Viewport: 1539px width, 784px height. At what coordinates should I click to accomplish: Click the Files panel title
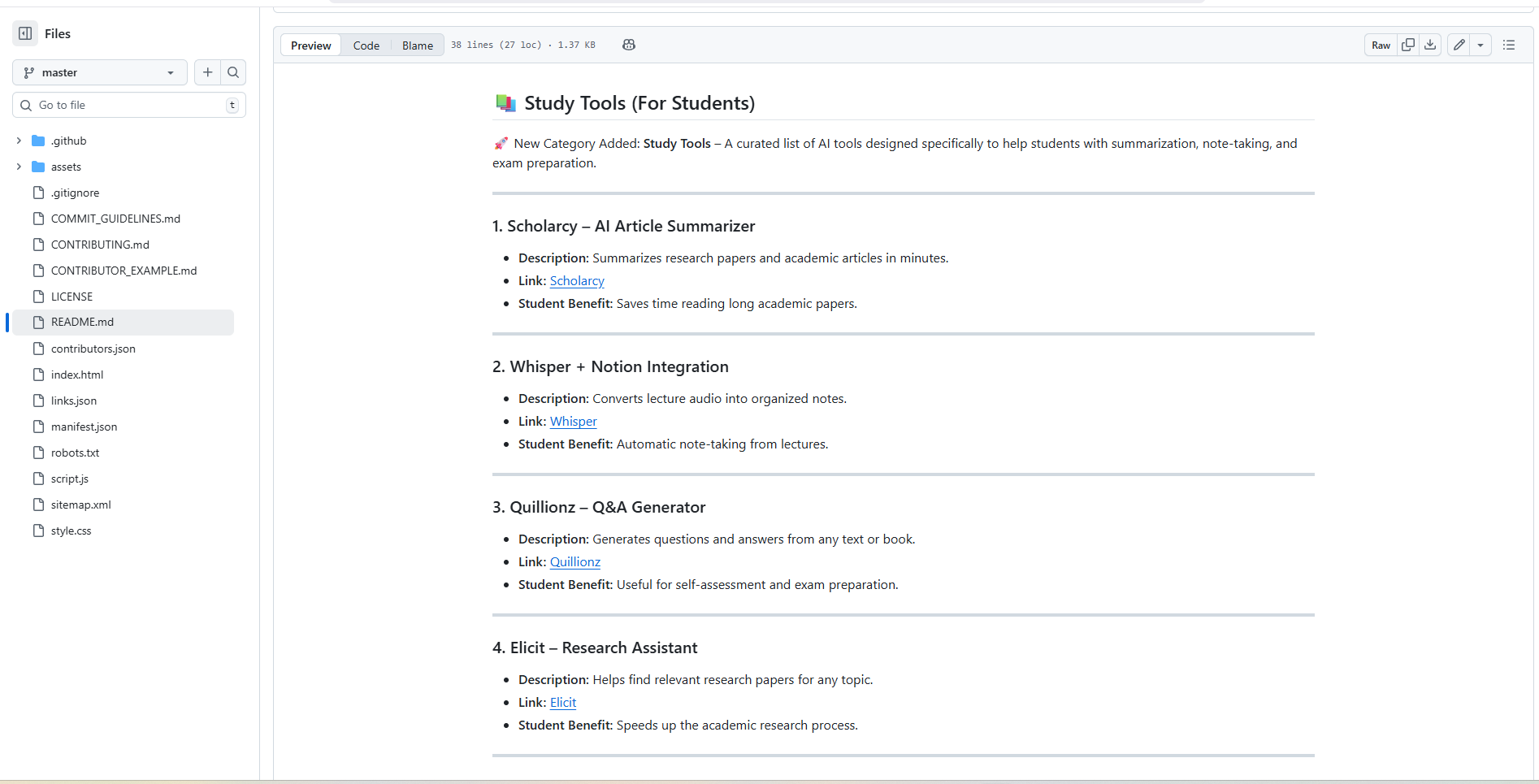coord(58,33)
